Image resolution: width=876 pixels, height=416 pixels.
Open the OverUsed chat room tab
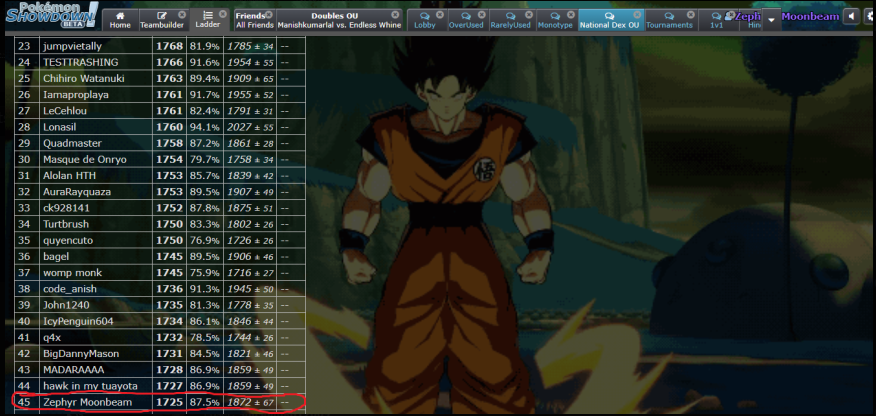click(x=467, y=20)
